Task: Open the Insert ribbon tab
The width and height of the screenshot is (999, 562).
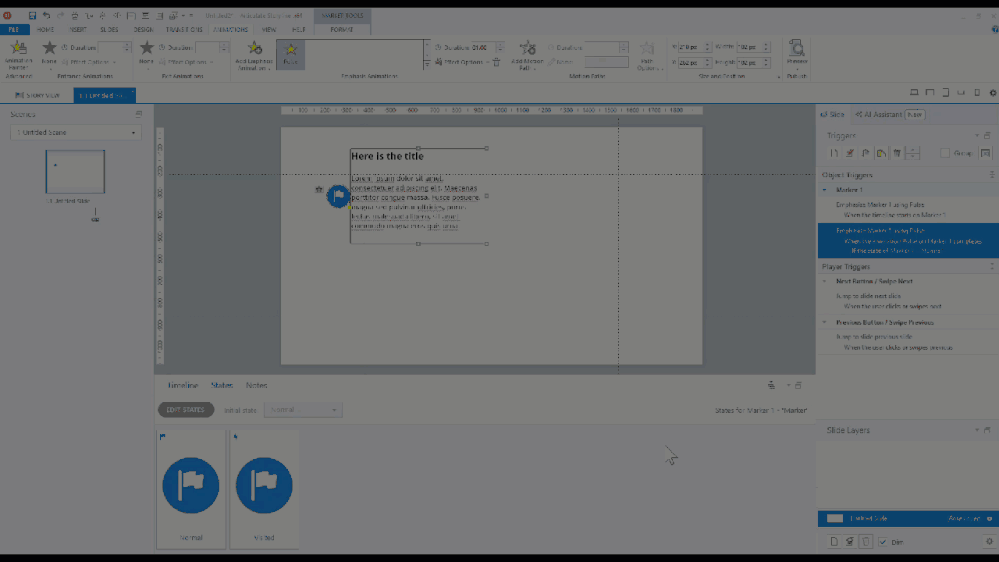Action: pyautogui.click(x=78, y=29)
